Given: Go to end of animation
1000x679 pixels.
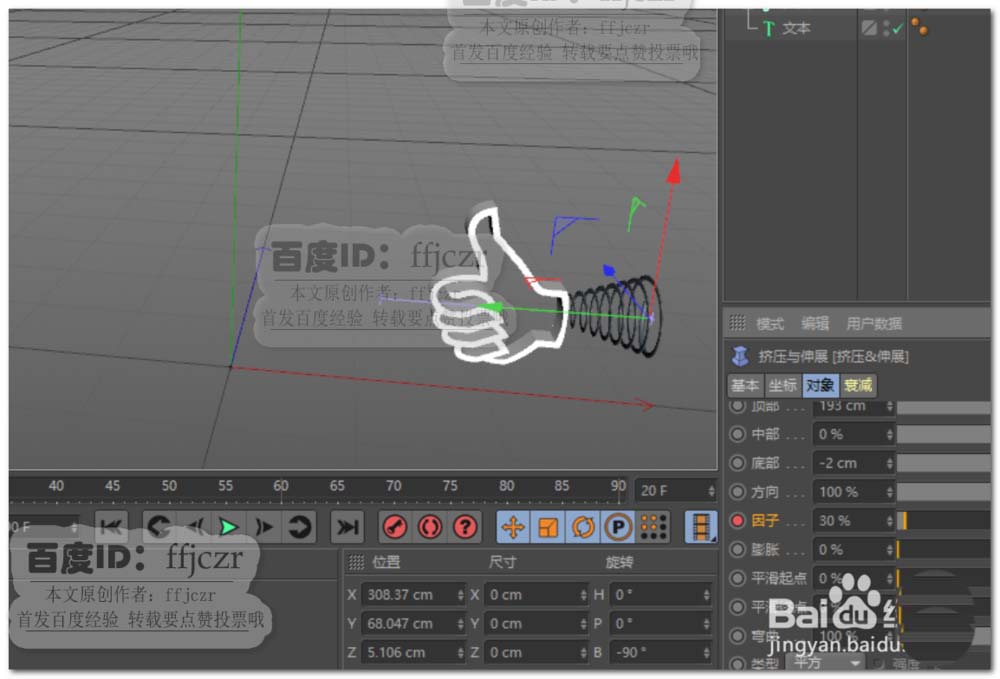Looking at the screenshot, I should pyautogui.click(x=347, y=527).
